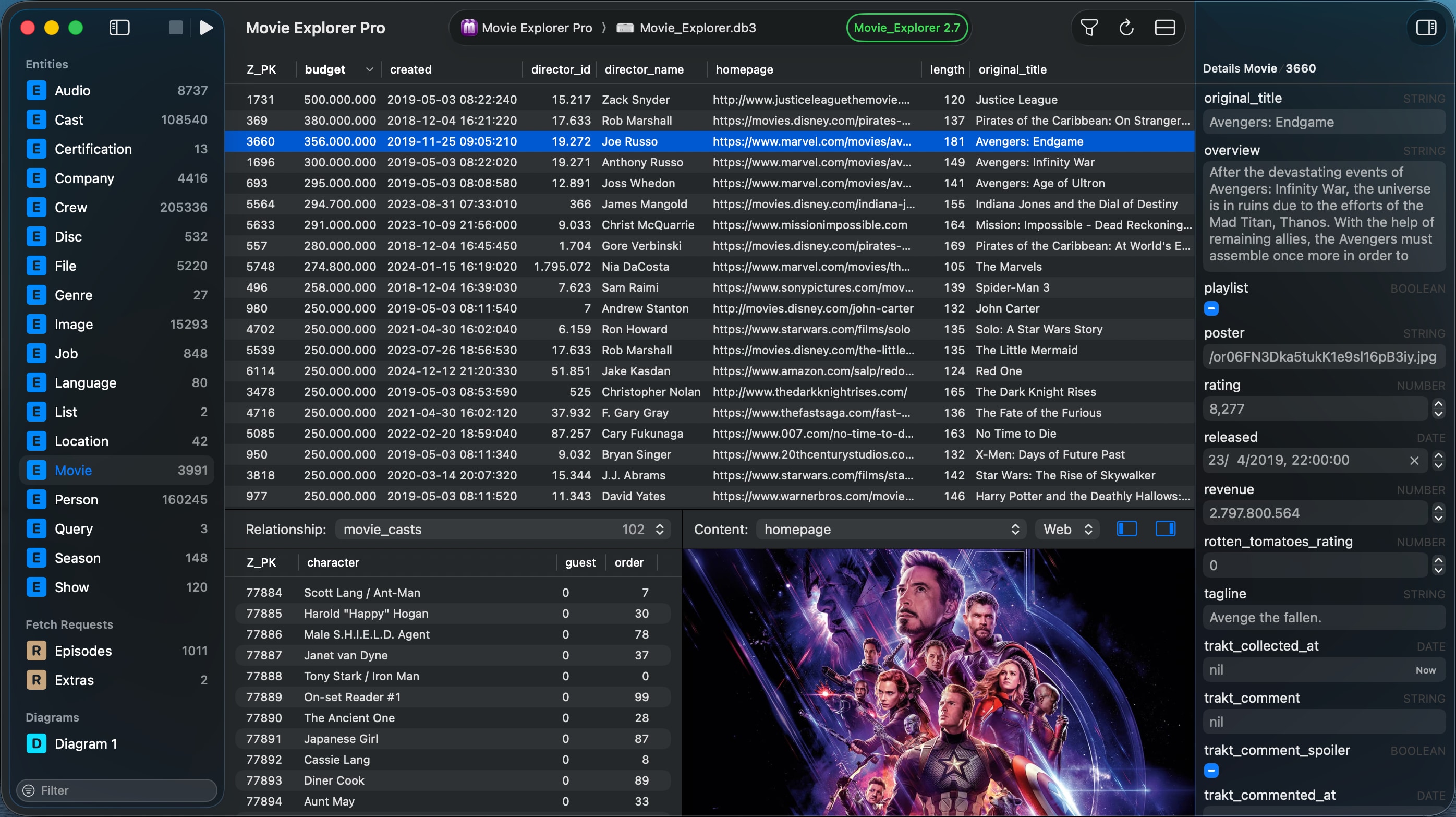Select the Certification entity icon
This screenshot has height=817, width=1456.
(36, 149)
